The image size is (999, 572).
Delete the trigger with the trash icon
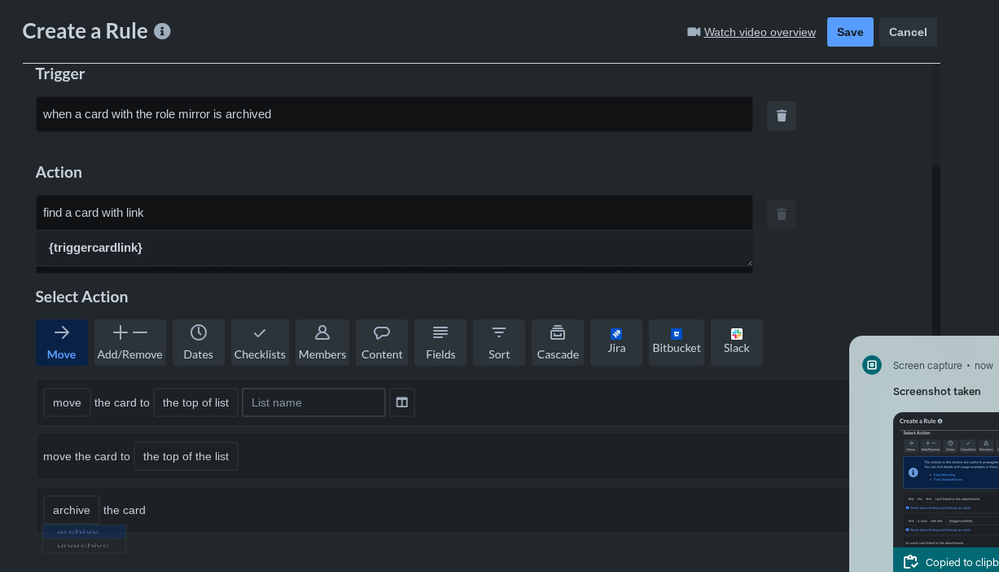(781, 116)
